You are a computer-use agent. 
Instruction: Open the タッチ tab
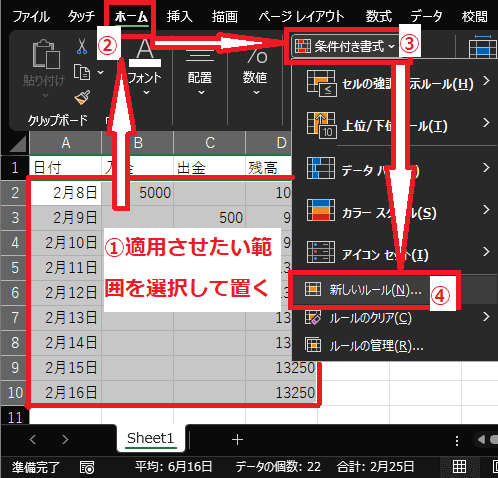click(82, 16)
